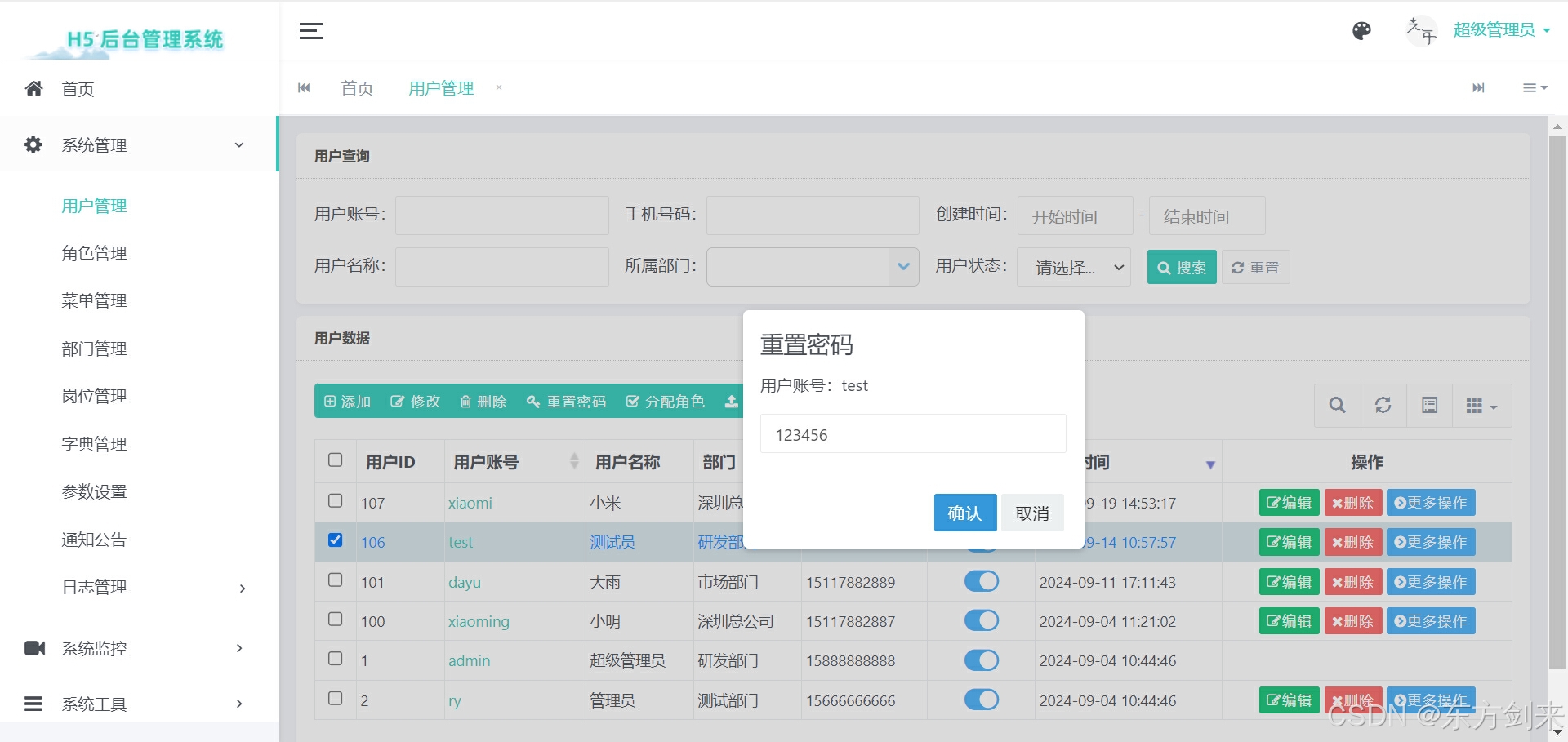Check the ry row checkbox
The image size is (1568, 742).
pos(335,698)
